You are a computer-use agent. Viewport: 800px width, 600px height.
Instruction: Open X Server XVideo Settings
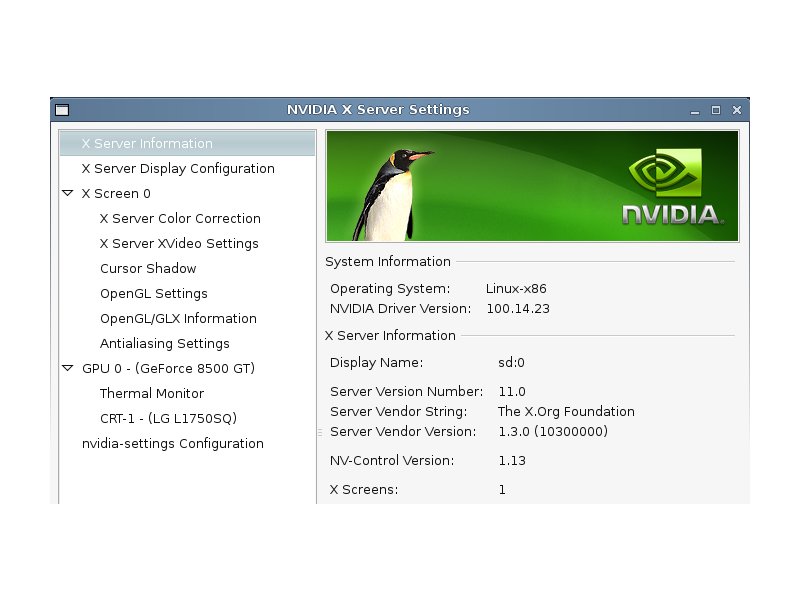pos(179,243)
